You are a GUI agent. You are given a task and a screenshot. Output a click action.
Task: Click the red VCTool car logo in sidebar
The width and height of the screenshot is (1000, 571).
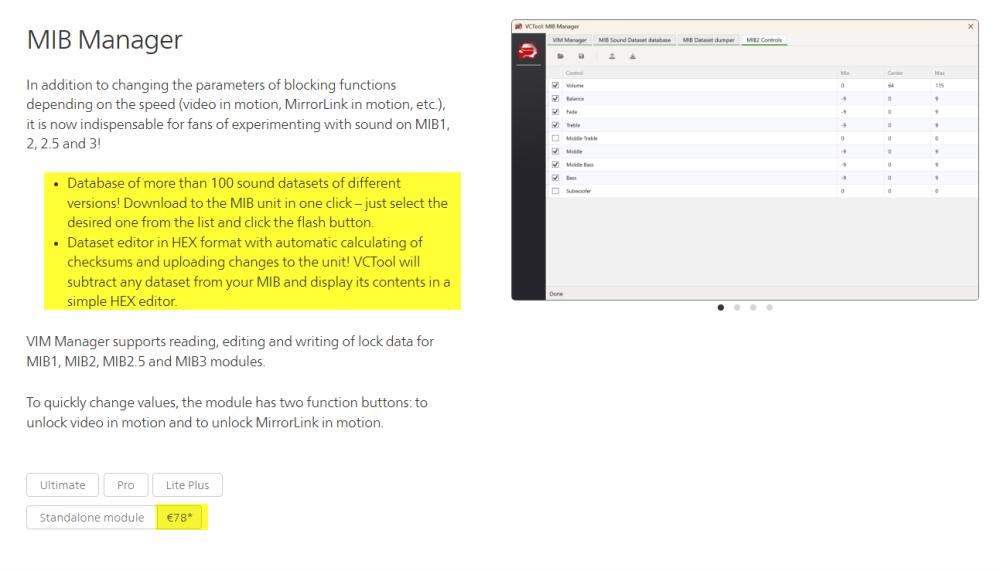pos(528,51)
